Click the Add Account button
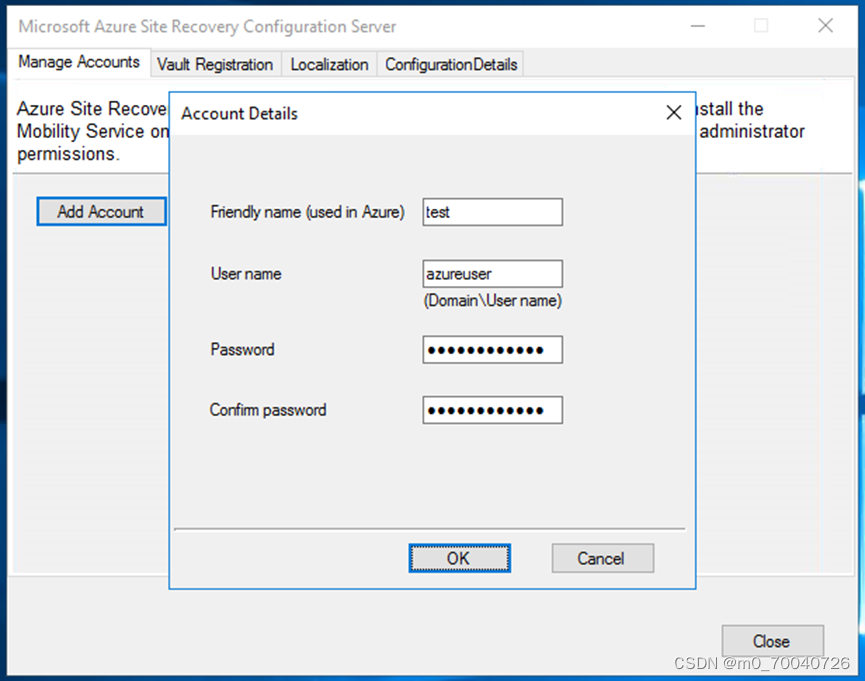The width and height of the screenshot is (865, 681). pyautogui.click(x=101, y=211)
